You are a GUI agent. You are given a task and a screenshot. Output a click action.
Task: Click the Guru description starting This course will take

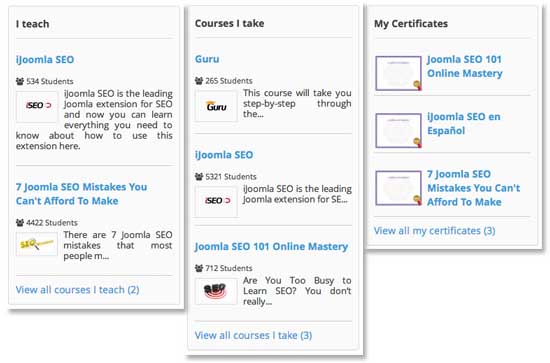coord(297,103)
